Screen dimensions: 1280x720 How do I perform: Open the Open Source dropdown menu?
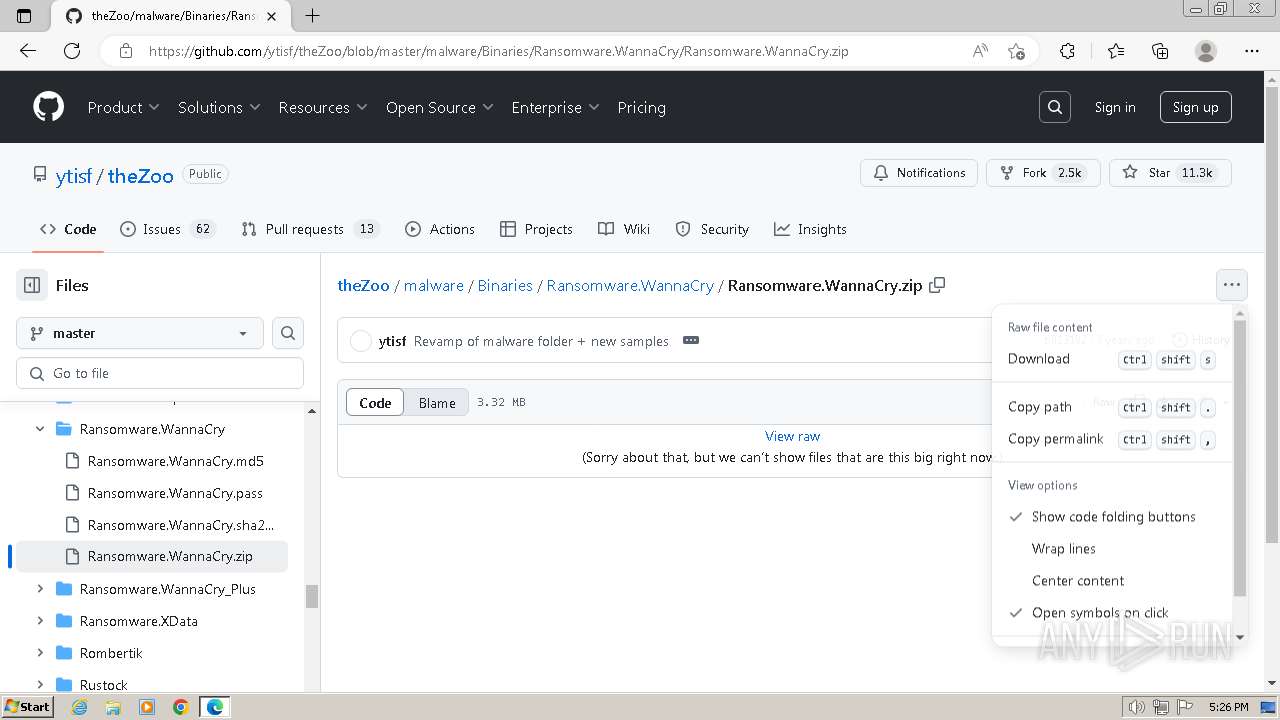pos(440,107)
